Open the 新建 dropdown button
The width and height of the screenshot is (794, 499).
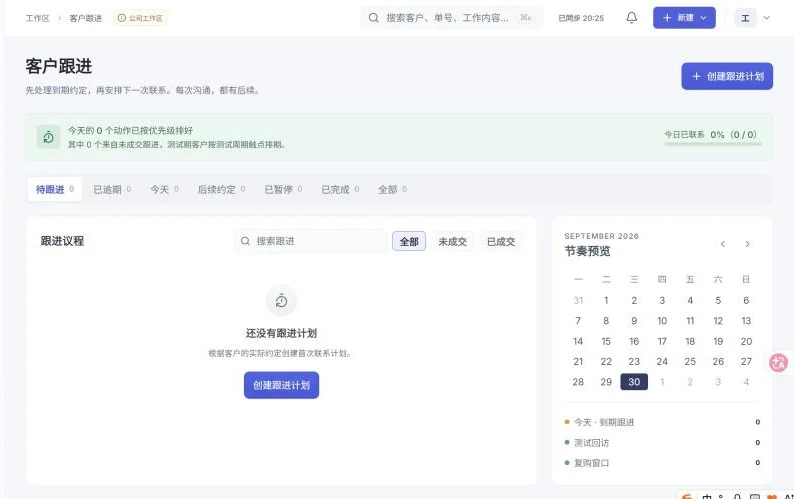(x=684, y=18)
